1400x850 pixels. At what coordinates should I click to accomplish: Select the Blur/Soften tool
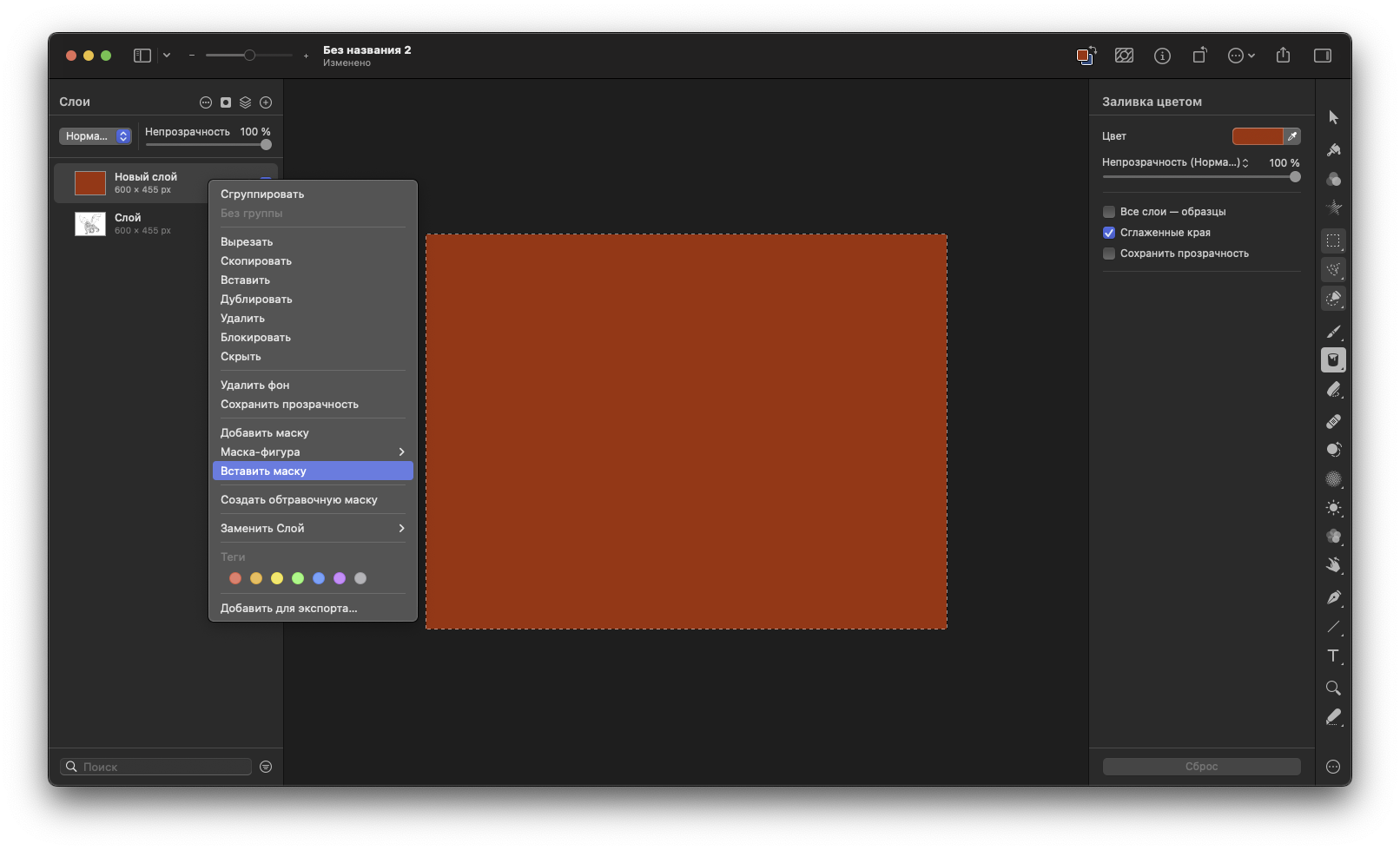[1333, 479]
